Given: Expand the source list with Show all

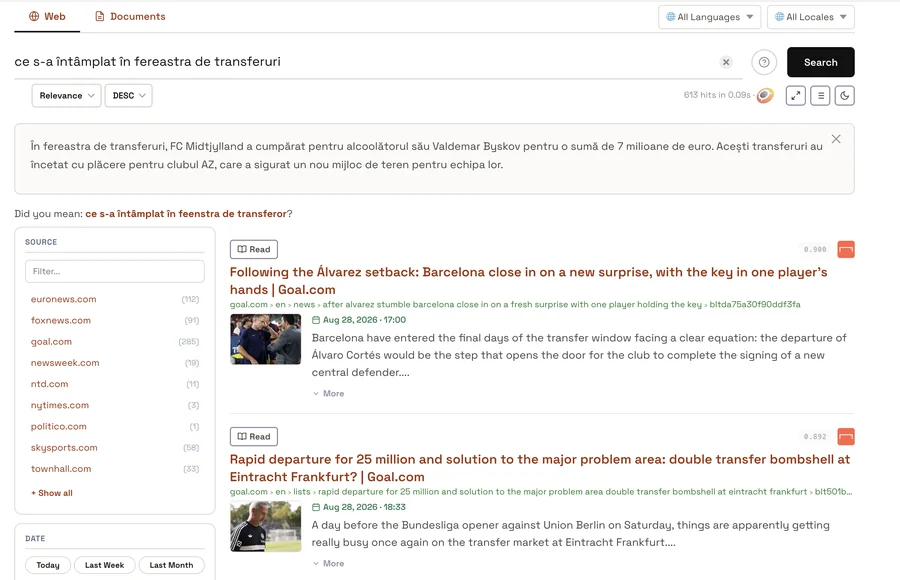Looking at the screenshot, I should (x=52, y=493).
